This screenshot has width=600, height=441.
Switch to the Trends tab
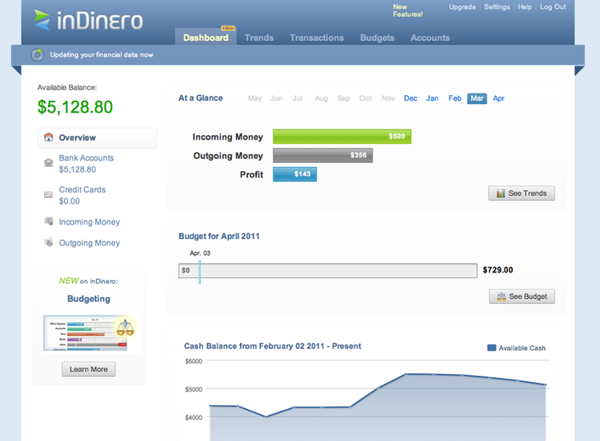click(x=259, y=38)
